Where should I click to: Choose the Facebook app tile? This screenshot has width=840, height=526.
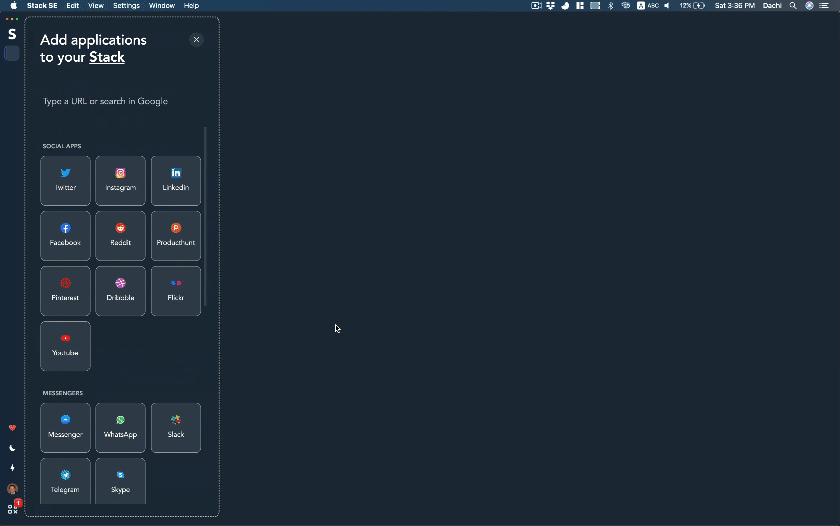tap(65, 236)
